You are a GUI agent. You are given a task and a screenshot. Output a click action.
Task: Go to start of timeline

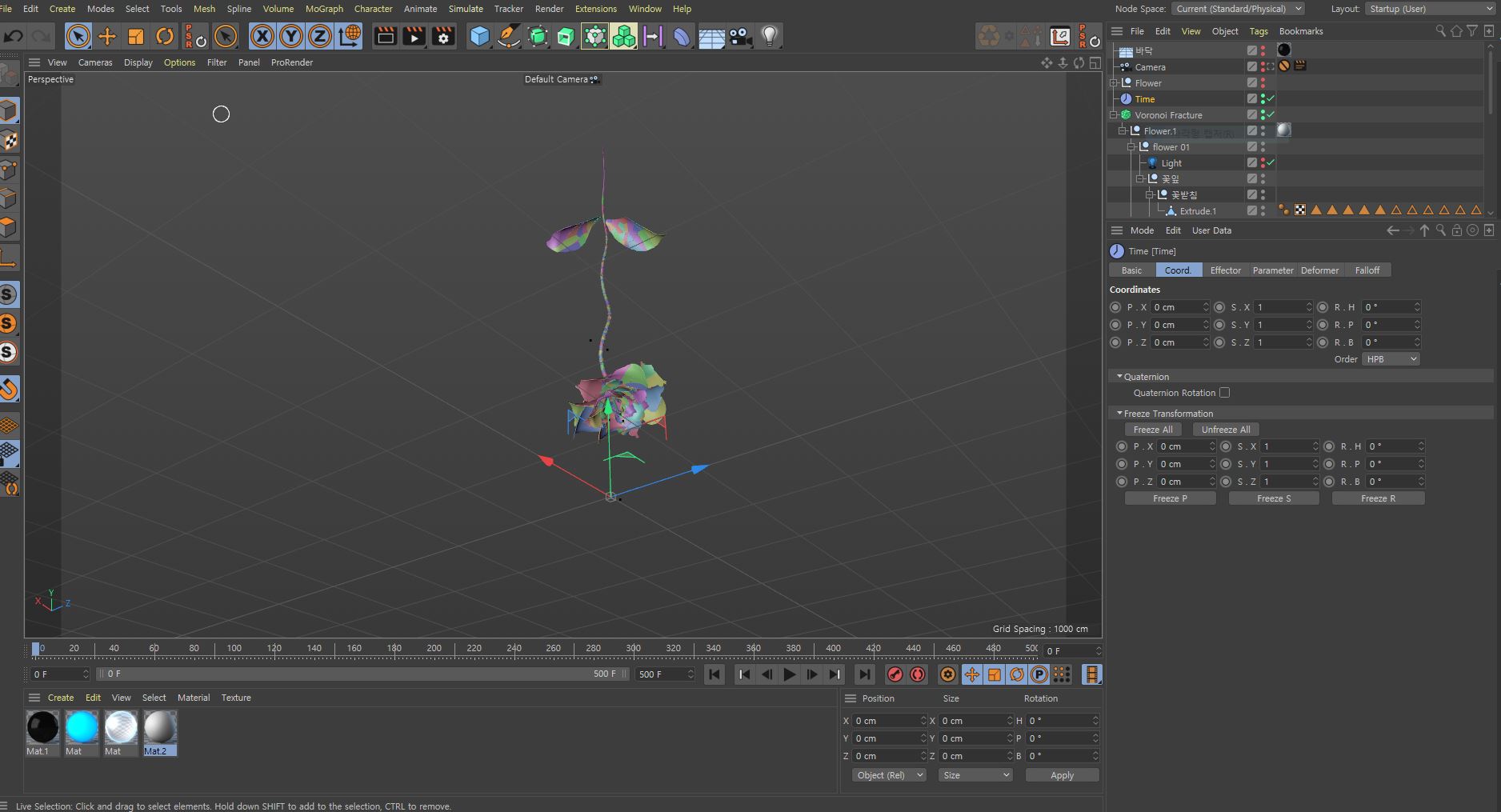click(x=714, y=674)
